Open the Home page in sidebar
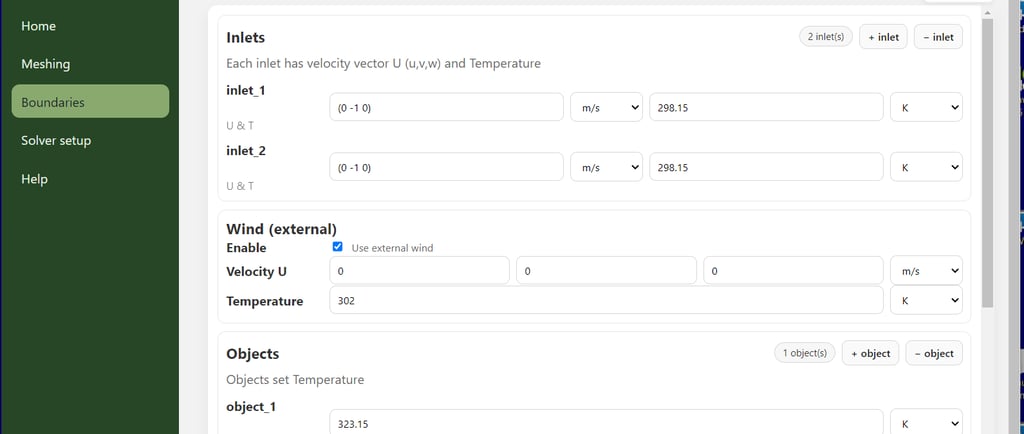The height and width of the screenshot is (434, 1024). tap(39, 26)
